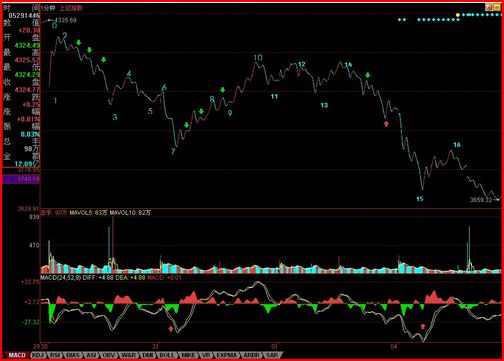
Task: Click the yellow dot marker at top right
Action: (x=458, y=15)
